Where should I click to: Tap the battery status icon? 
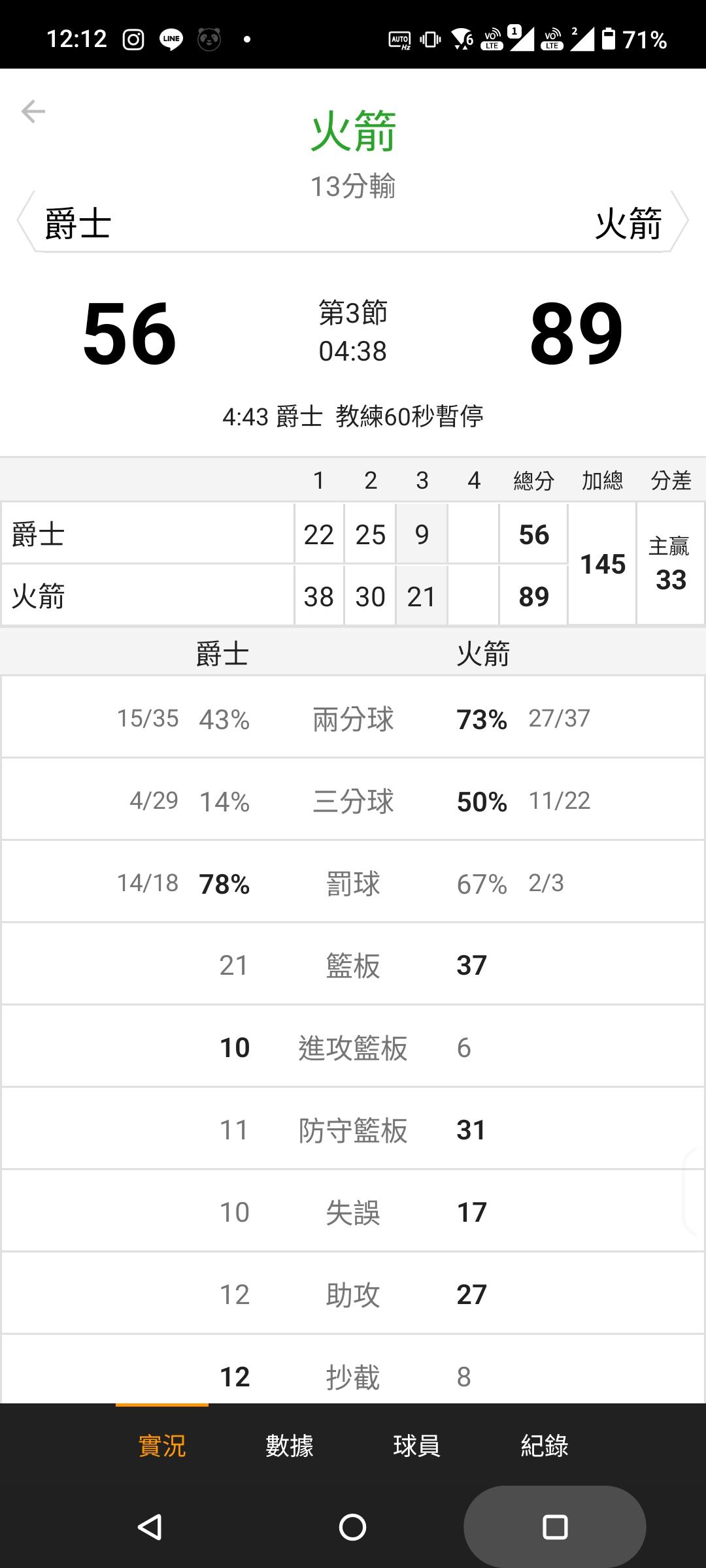click(x=609, y=39)
